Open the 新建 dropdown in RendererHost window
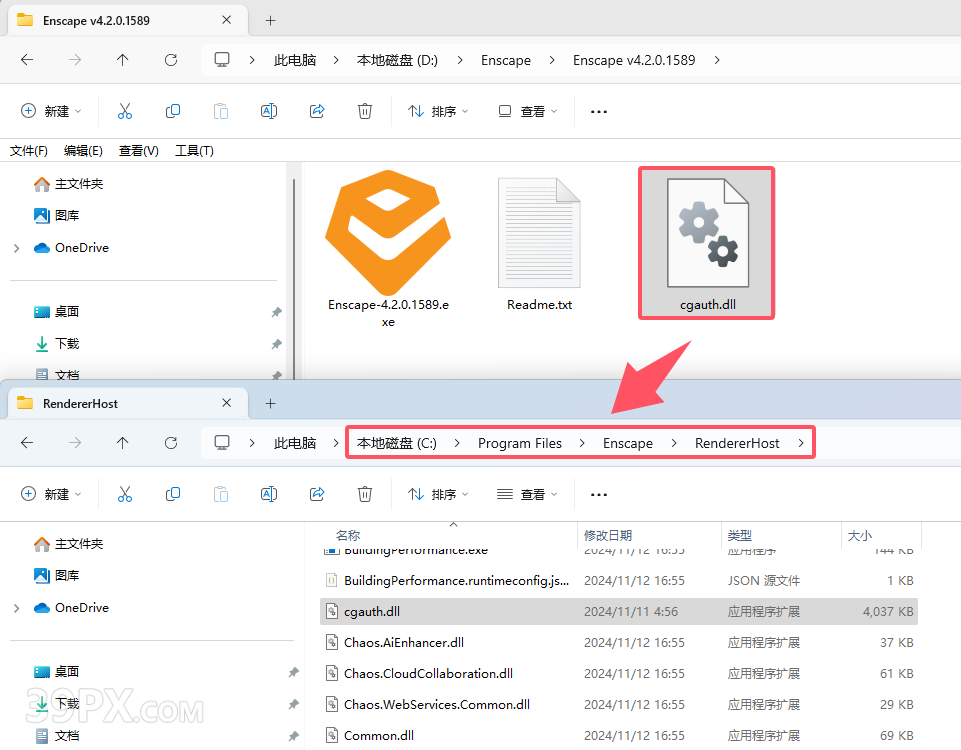961x750 pixels. [52, 494]
